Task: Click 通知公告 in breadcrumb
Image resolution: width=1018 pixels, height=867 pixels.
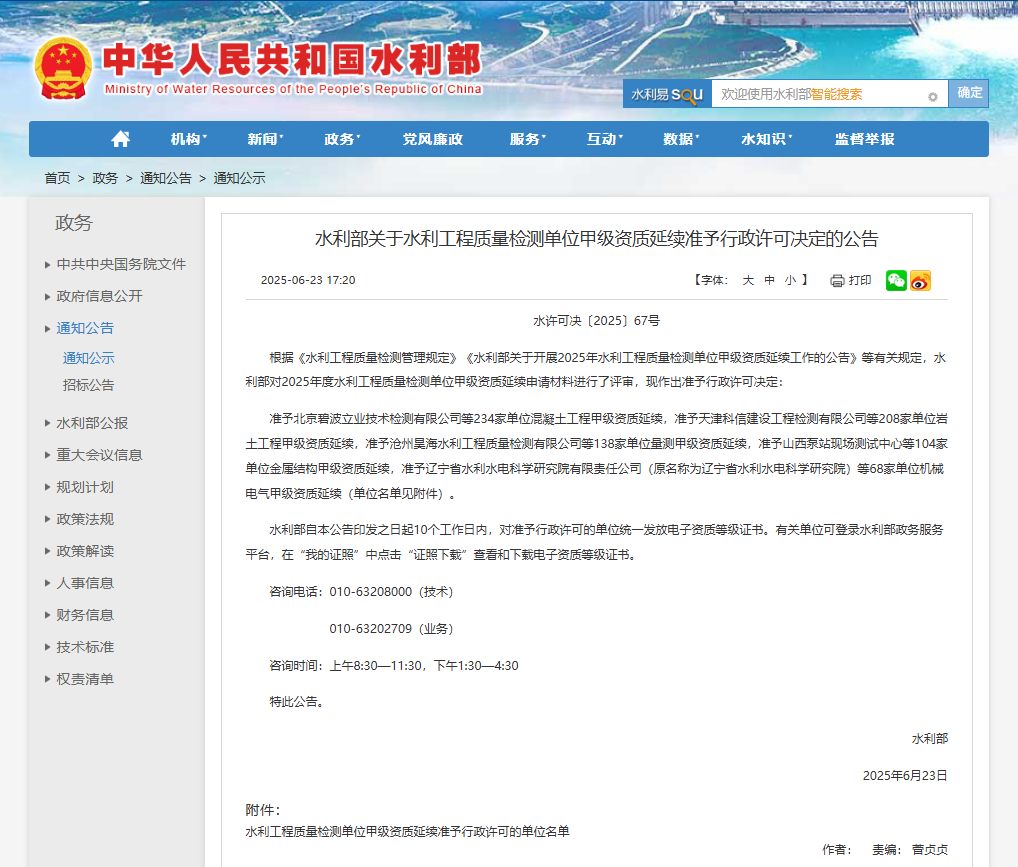Action: coord(166,178)
